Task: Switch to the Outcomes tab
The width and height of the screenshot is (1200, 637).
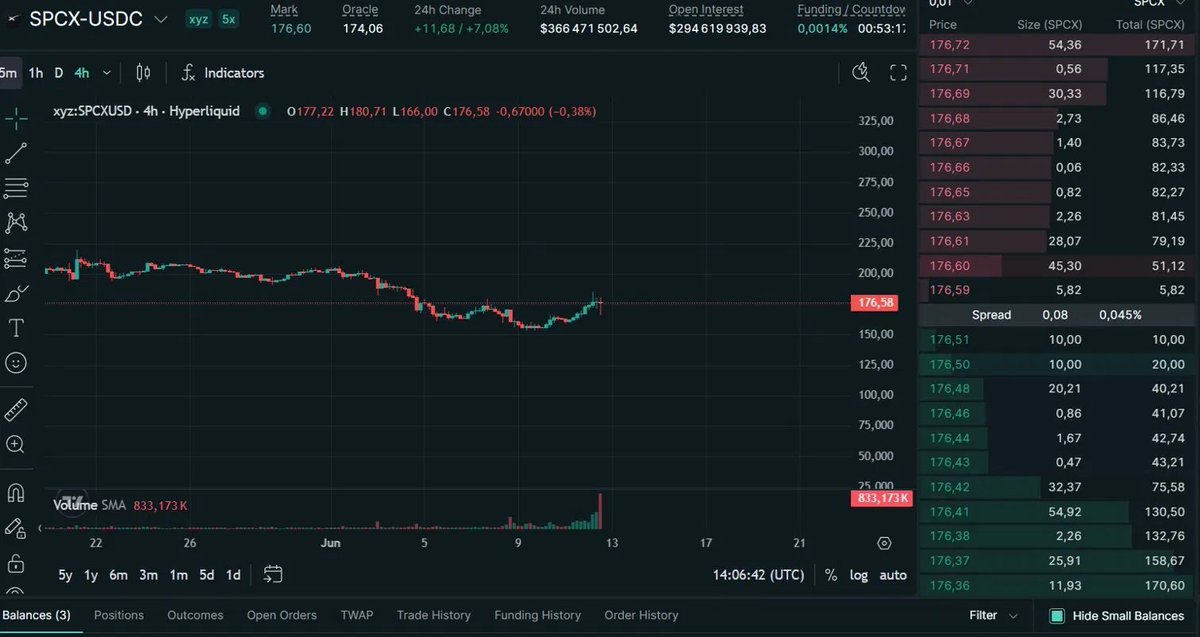Action: point(195,615)
